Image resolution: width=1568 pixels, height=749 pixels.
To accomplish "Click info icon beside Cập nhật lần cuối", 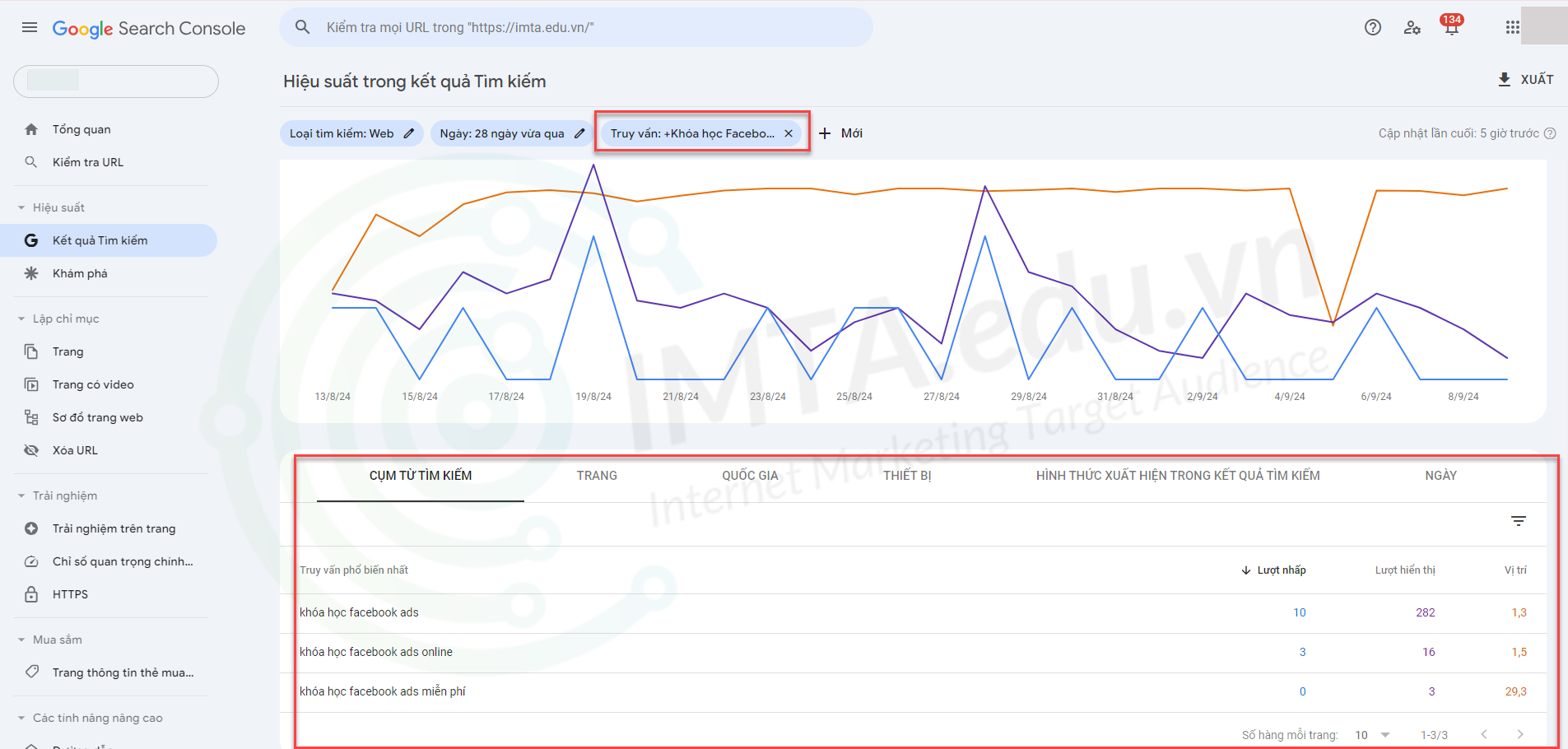I will click(x=1550, y=133).
